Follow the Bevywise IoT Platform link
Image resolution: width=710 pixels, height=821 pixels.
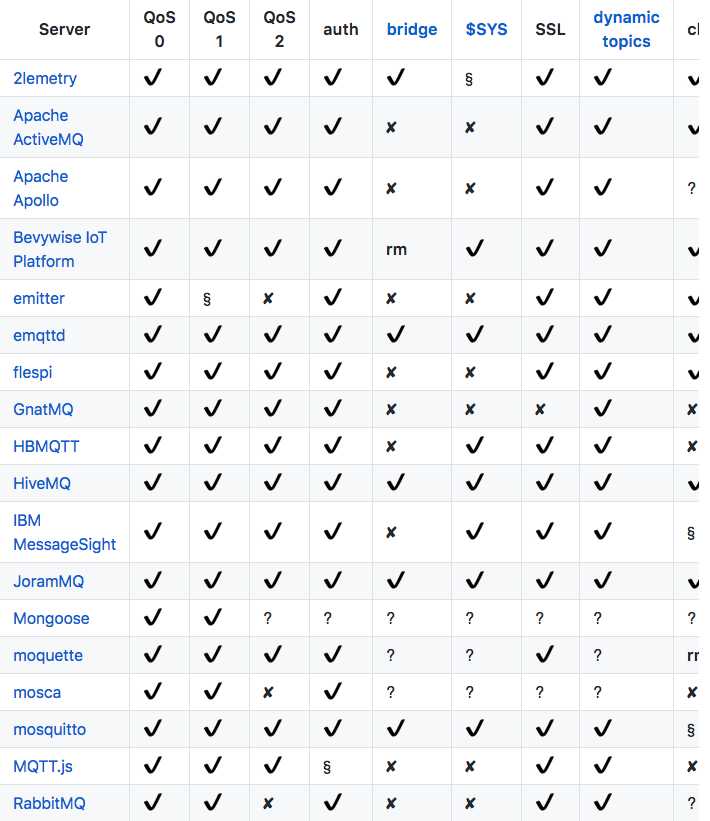tap(59, 249)
